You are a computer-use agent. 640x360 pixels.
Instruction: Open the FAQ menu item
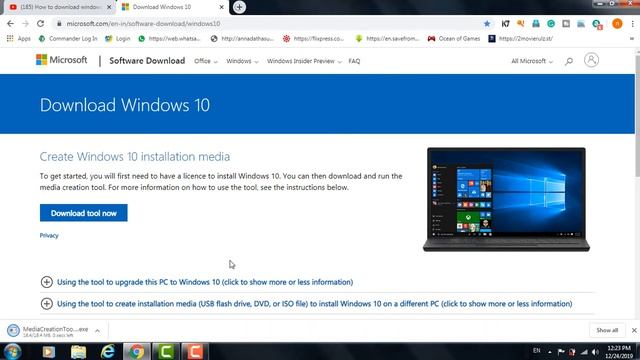click(x=354, y=61)
